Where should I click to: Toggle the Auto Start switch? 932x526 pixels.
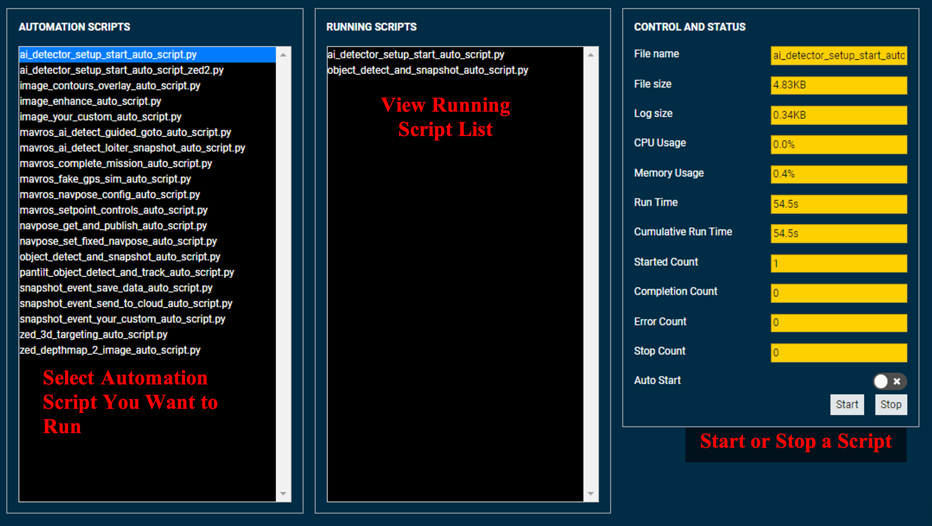point(889,381)
